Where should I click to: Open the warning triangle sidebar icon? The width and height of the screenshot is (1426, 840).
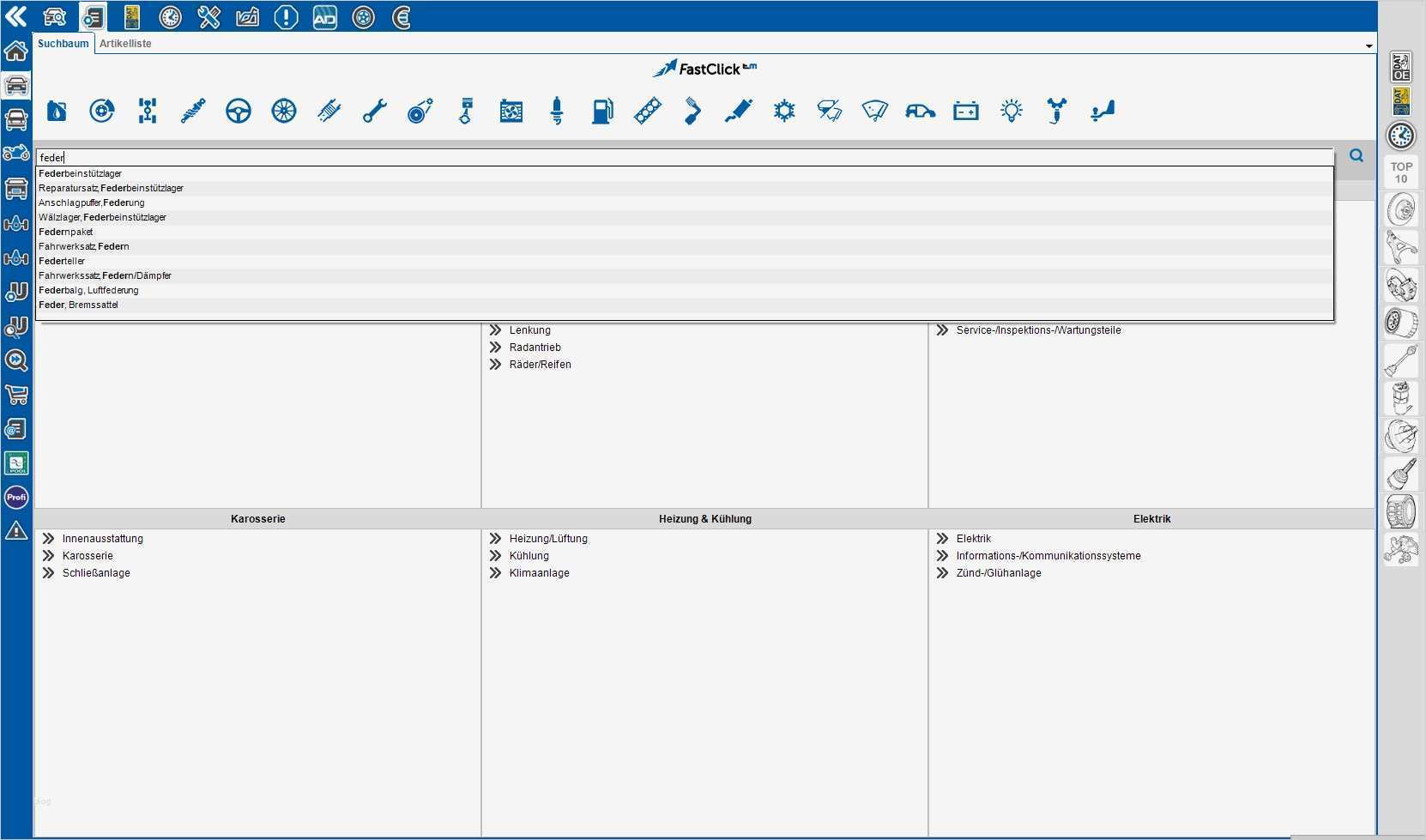point(16,531)
